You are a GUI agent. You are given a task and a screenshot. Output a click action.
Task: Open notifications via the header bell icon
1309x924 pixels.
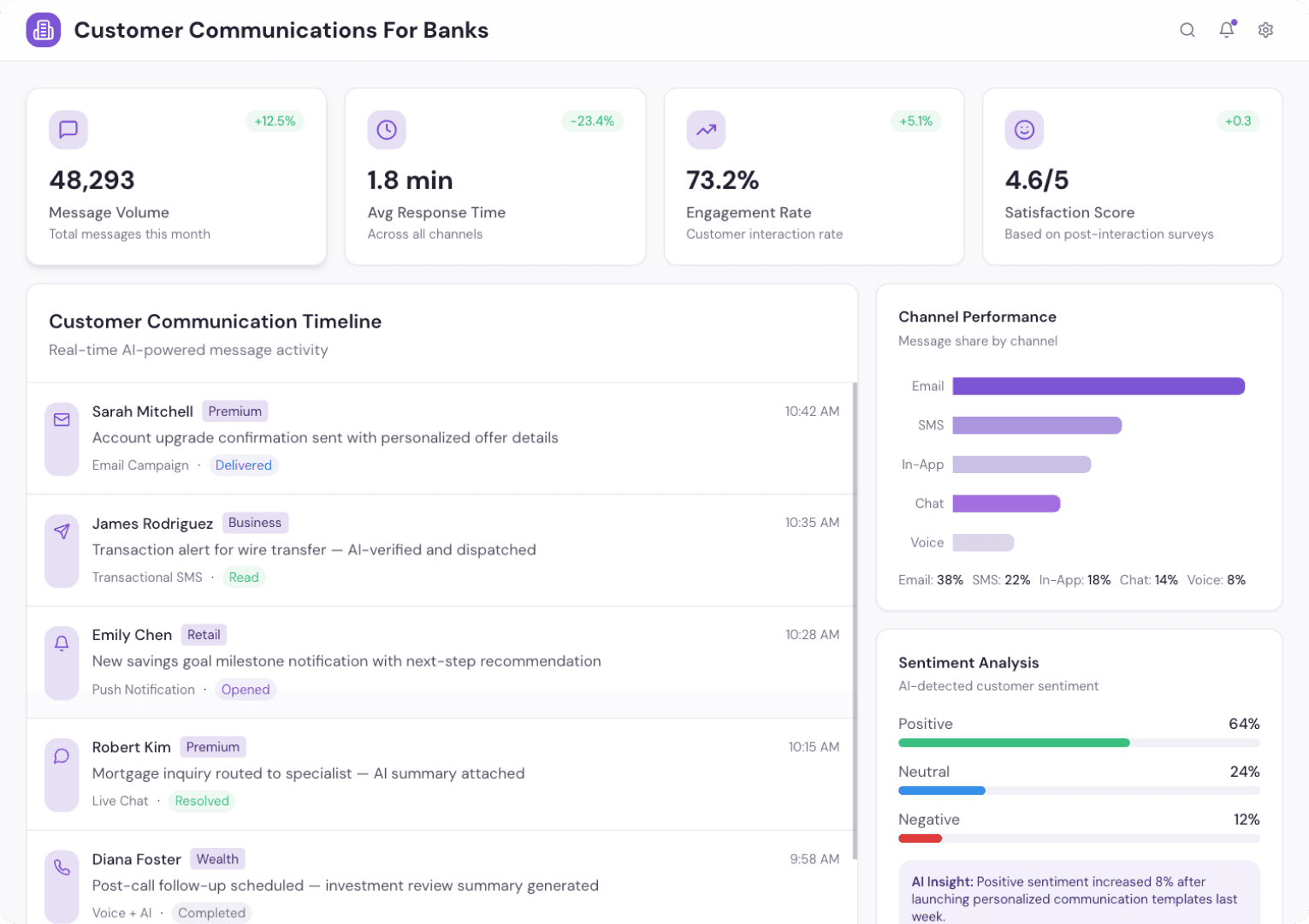[1226, 29]
